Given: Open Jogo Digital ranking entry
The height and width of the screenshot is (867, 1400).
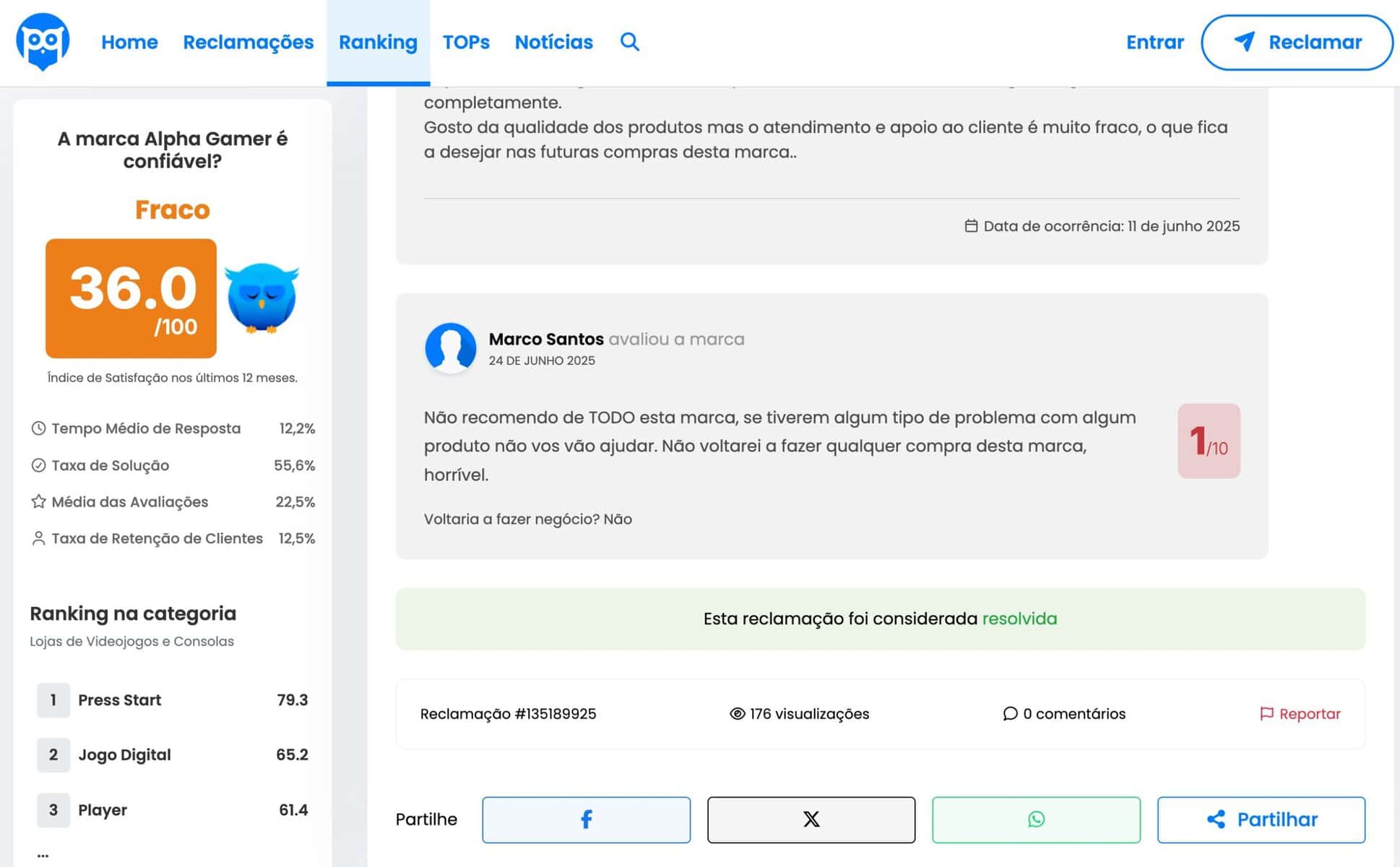Looking at the screenshot, I should tap(124, 754).
